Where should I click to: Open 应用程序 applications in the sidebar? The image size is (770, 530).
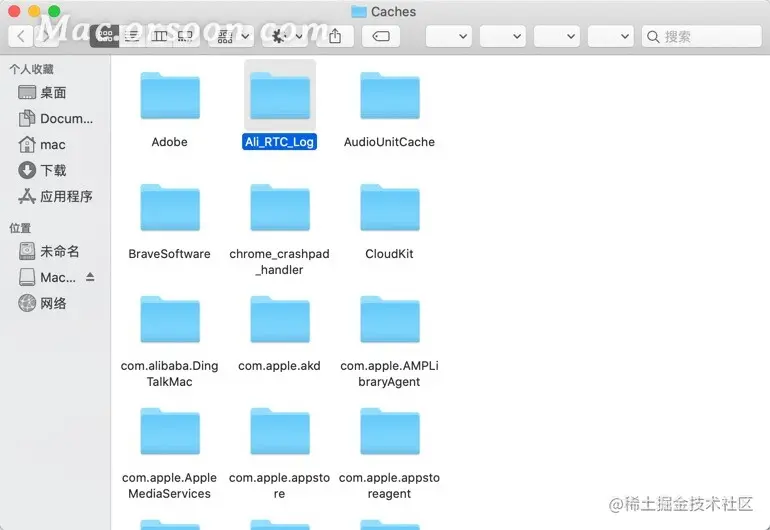click(x=55, y=196)
